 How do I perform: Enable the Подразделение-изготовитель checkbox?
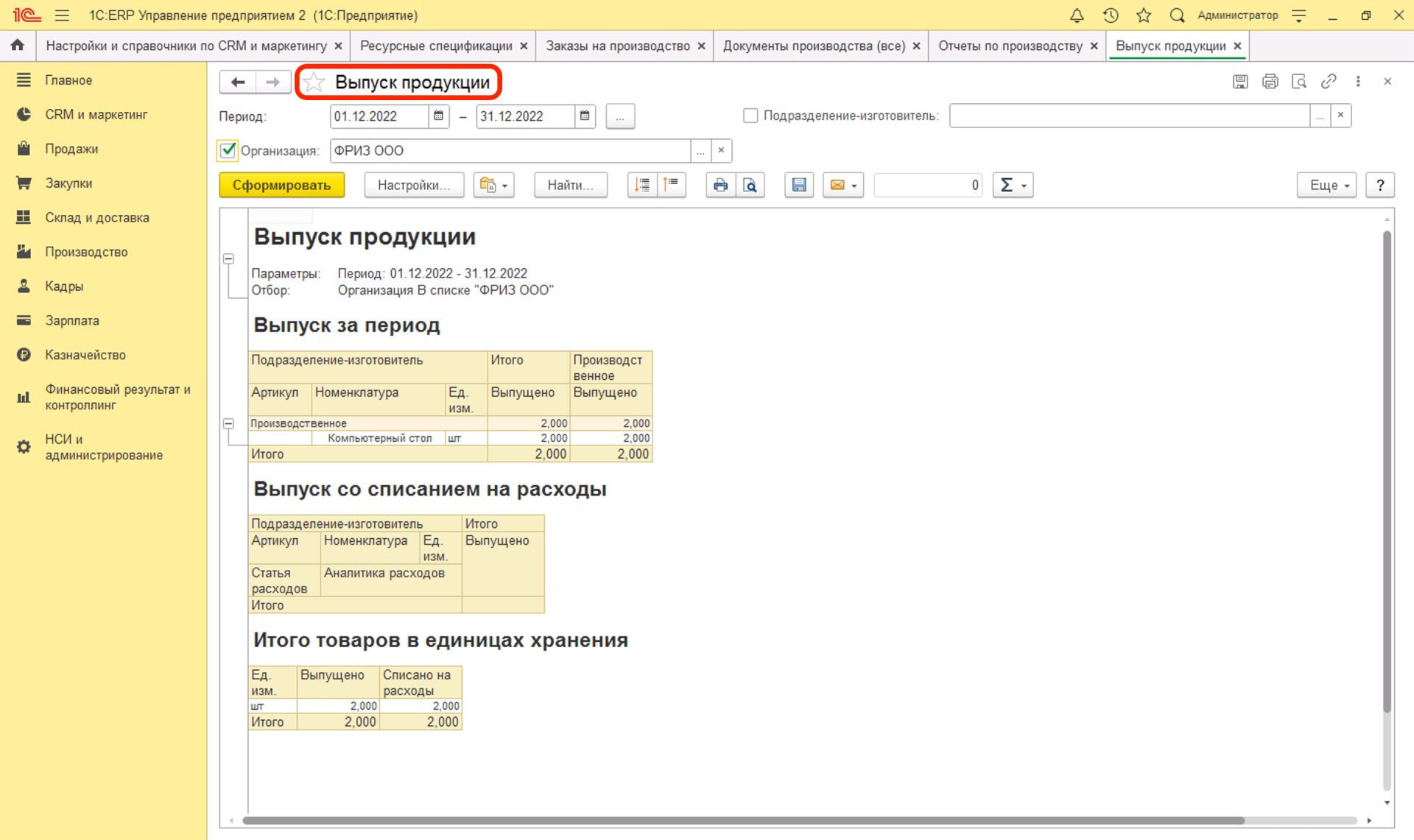(750, 116)
